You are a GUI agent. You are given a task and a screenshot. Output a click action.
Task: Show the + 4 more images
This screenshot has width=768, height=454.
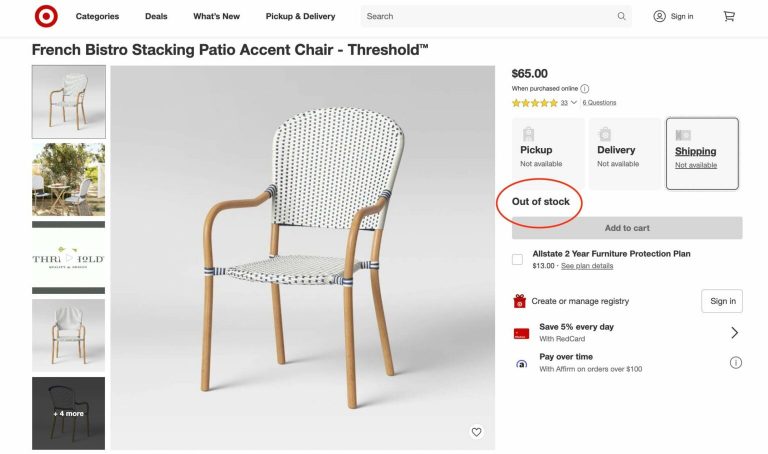[68, 412]
